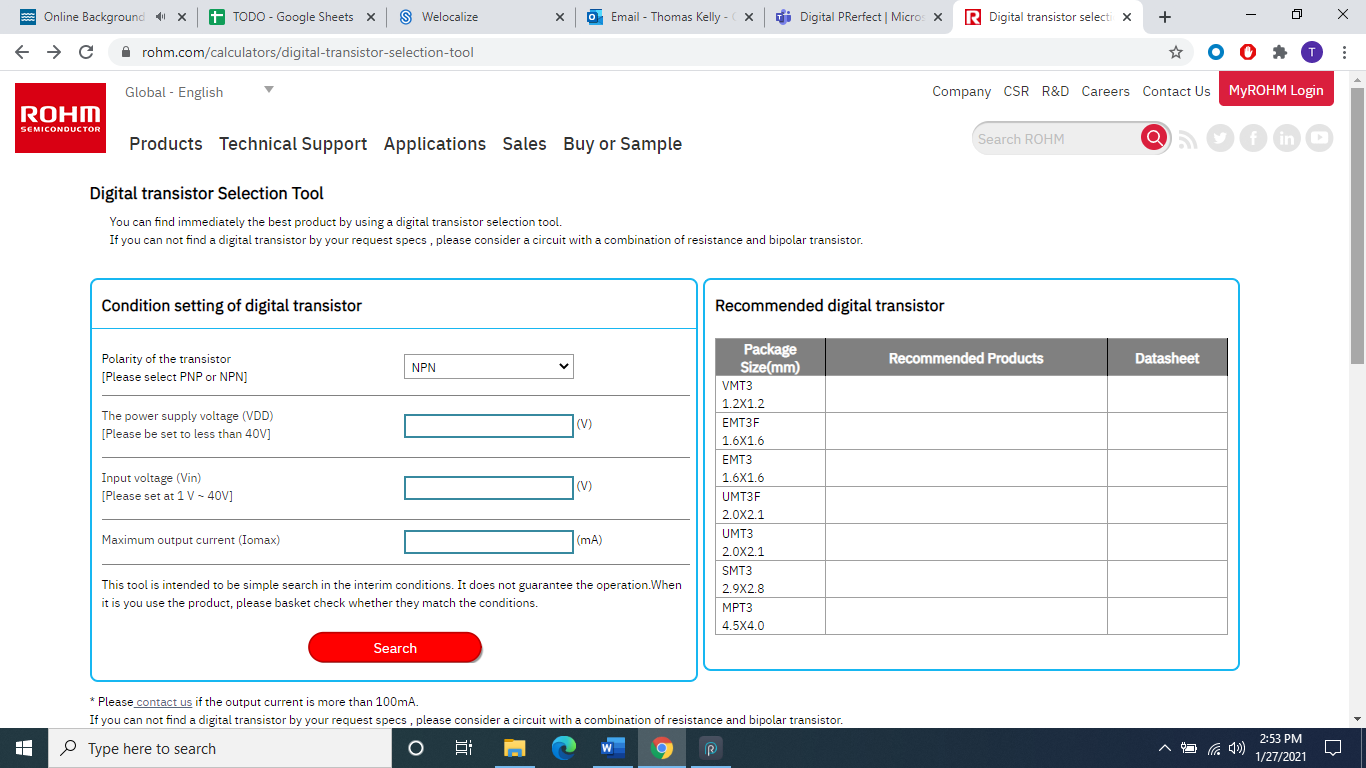Open the RSS feed icon
Screen dimensions: 1366x768
coord(1188,139)
